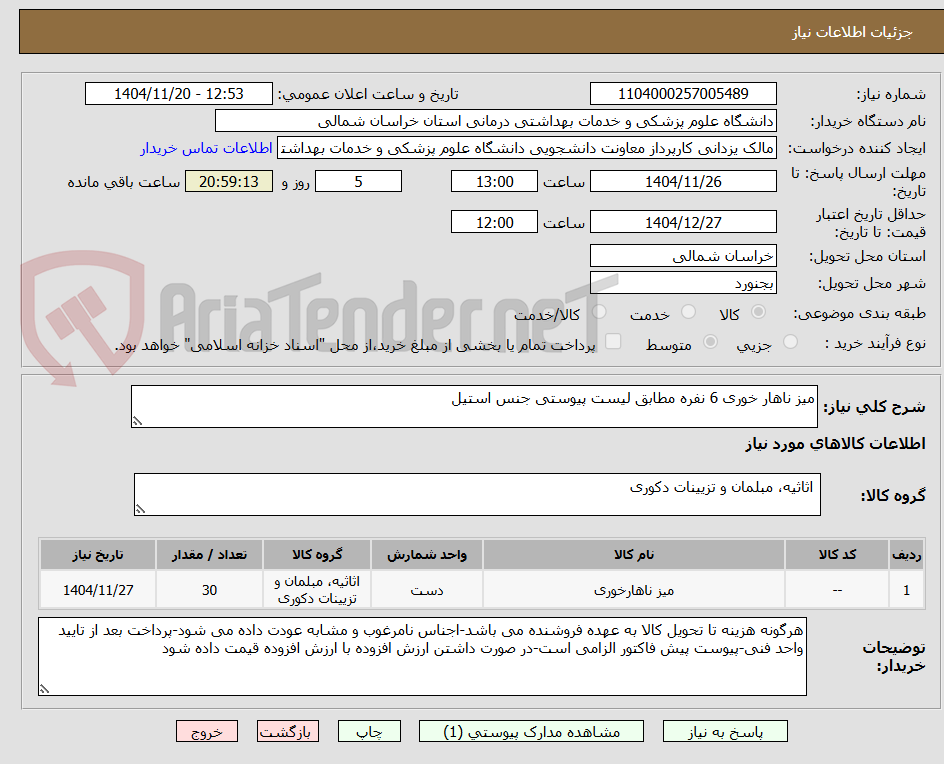Image resolution: width=944 pixels, height=764 pixels.
Task: Open 'اطلاعات تماس خریدار' link
Action: pos(206,148)
